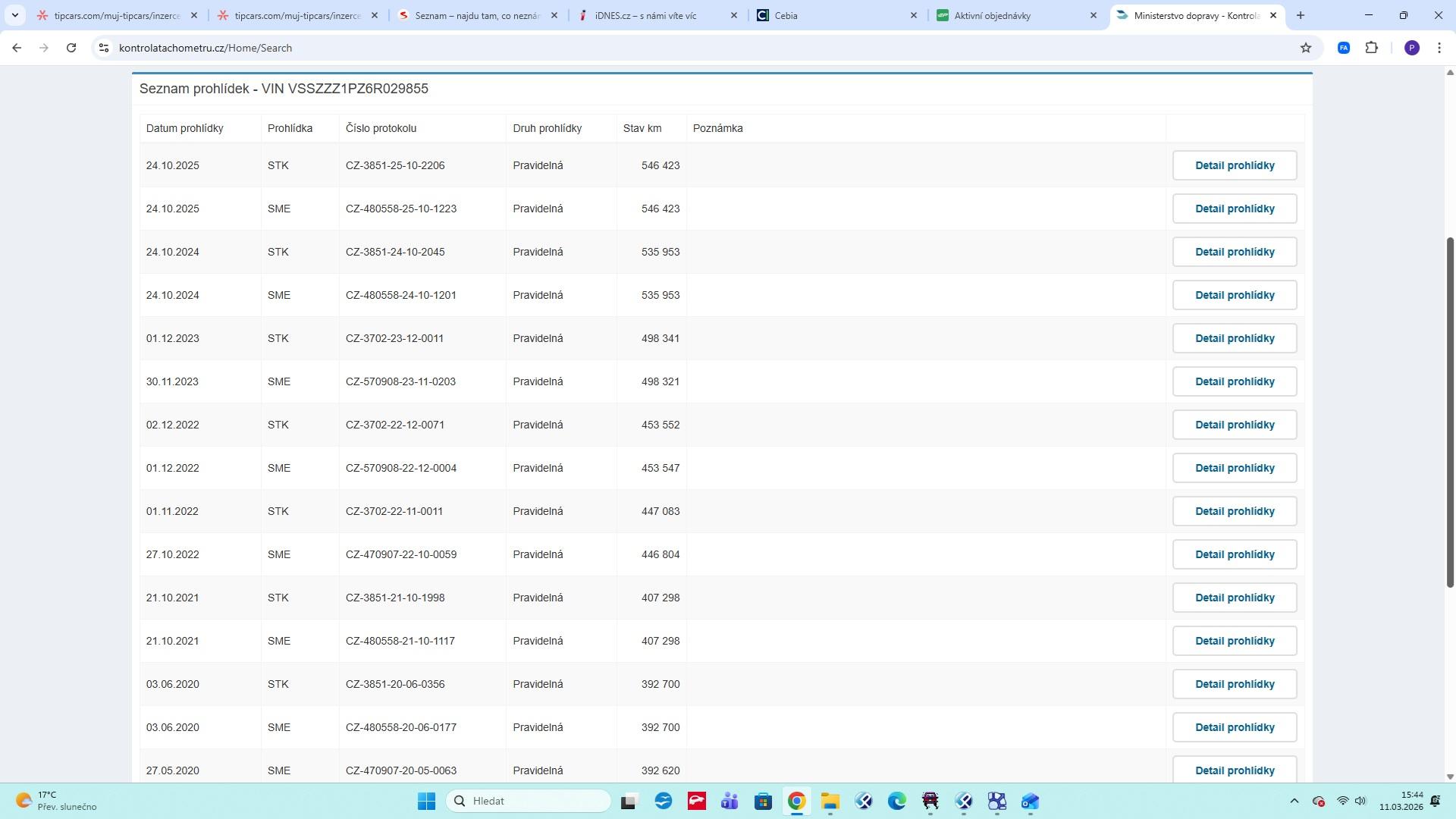Image resolution: width=1456 pixels, height=819 pixels.
Task: Go back to previous page
Action: click(x=17, y=48)
